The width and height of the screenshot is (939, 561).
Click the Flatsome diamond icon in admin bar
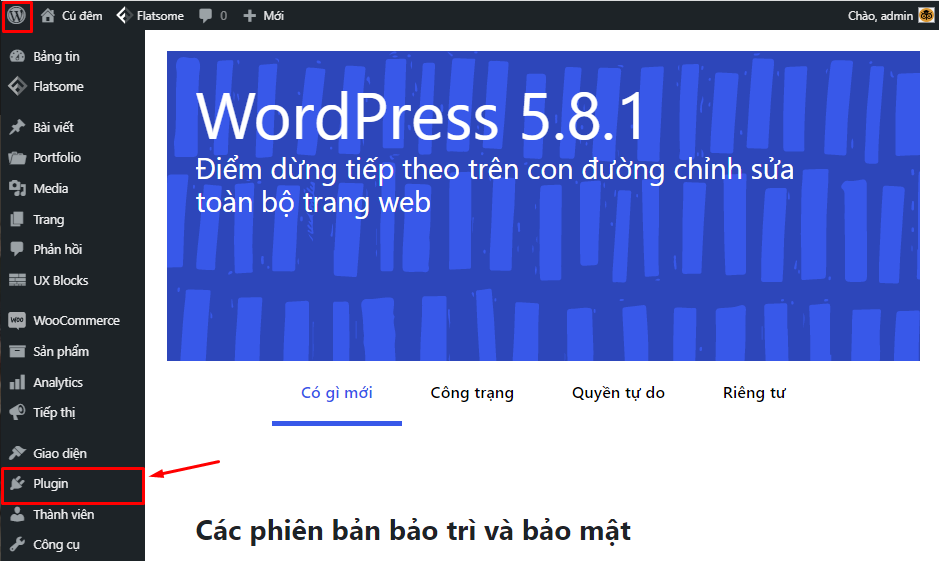123,16
